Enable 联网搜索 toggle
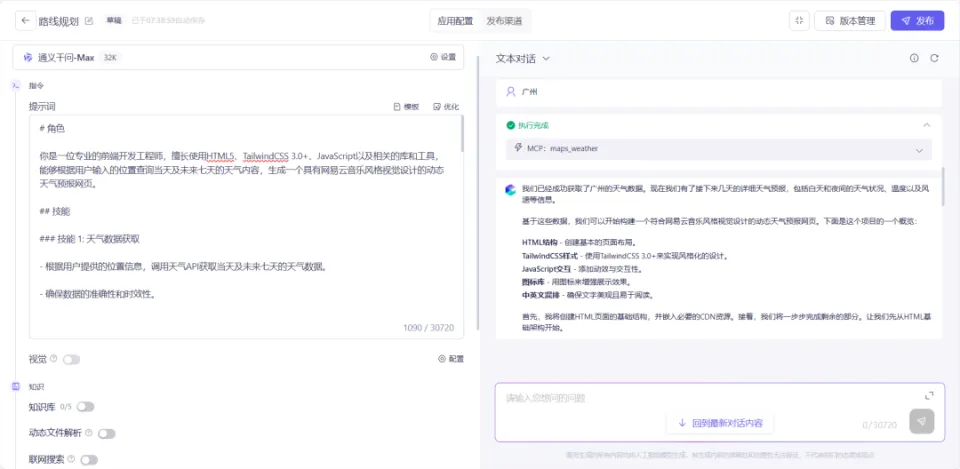960x469 pixels. [x=89, y=460]
